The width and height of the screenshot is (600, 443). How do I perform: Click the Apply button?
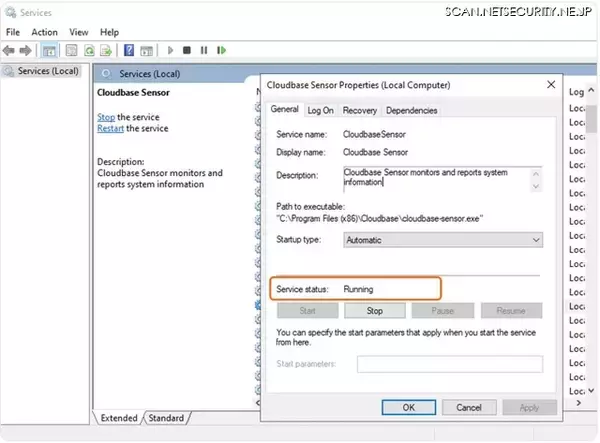click(530, 407)
